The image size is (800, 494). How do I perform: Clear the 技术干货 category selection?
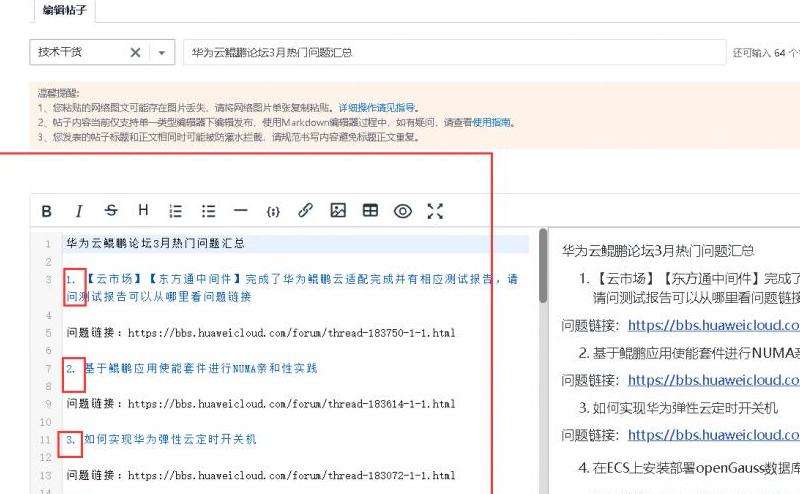(x=135, y=52)
